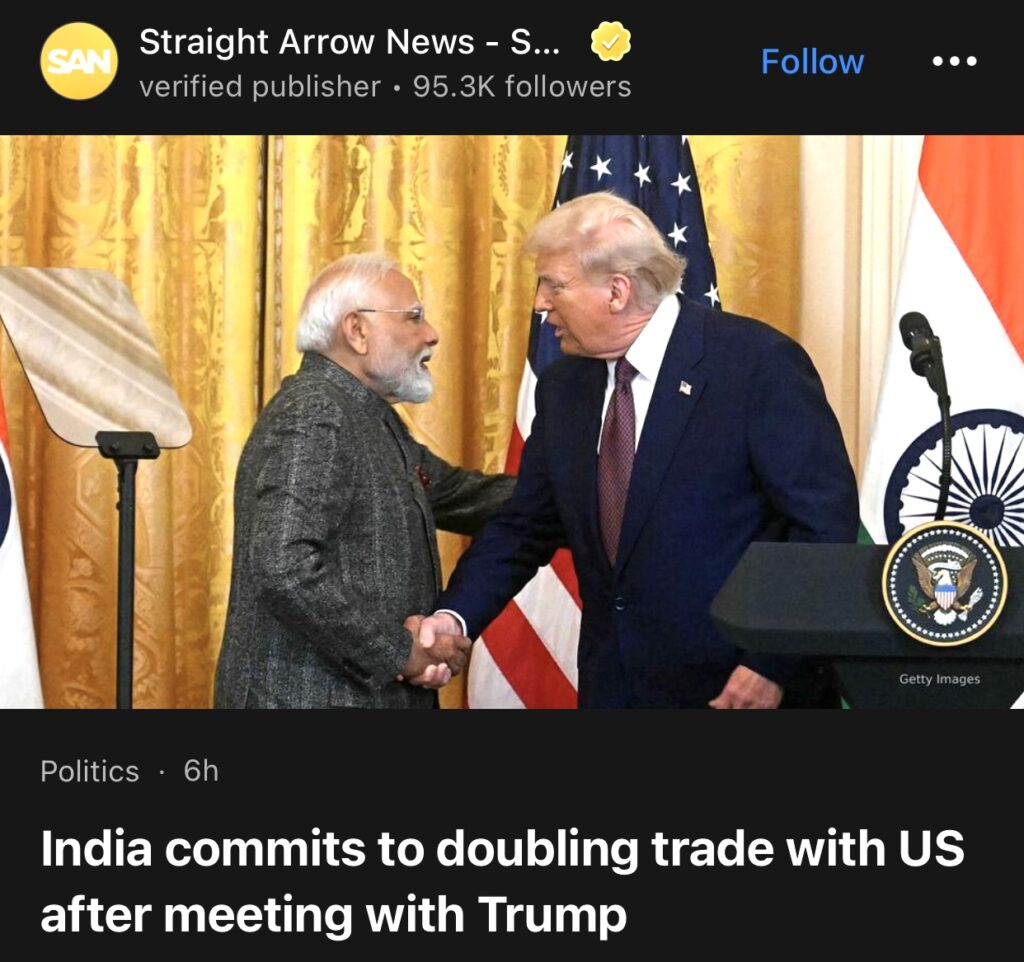This screenshot has height=962, width=1024.
Task: Follow Straight Arrow News
Action: [x=812, y=62]
